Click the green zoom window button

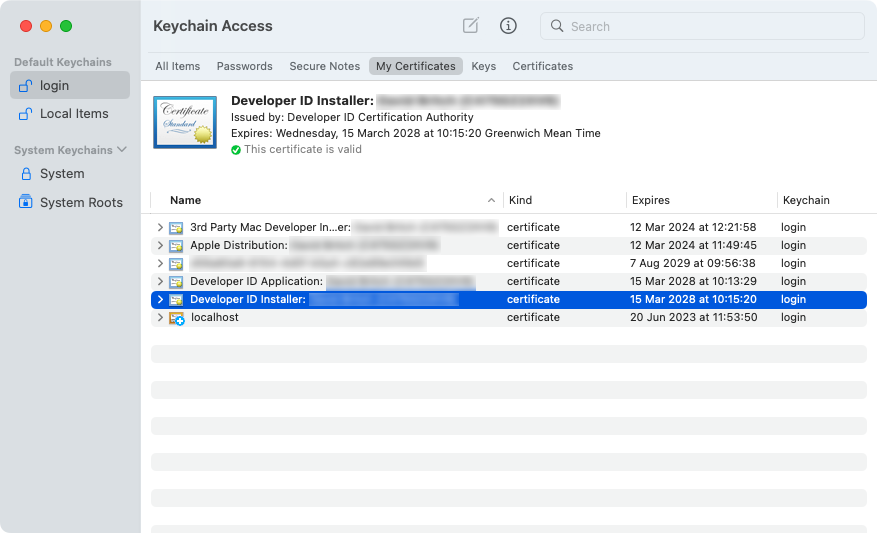[66, 26]
